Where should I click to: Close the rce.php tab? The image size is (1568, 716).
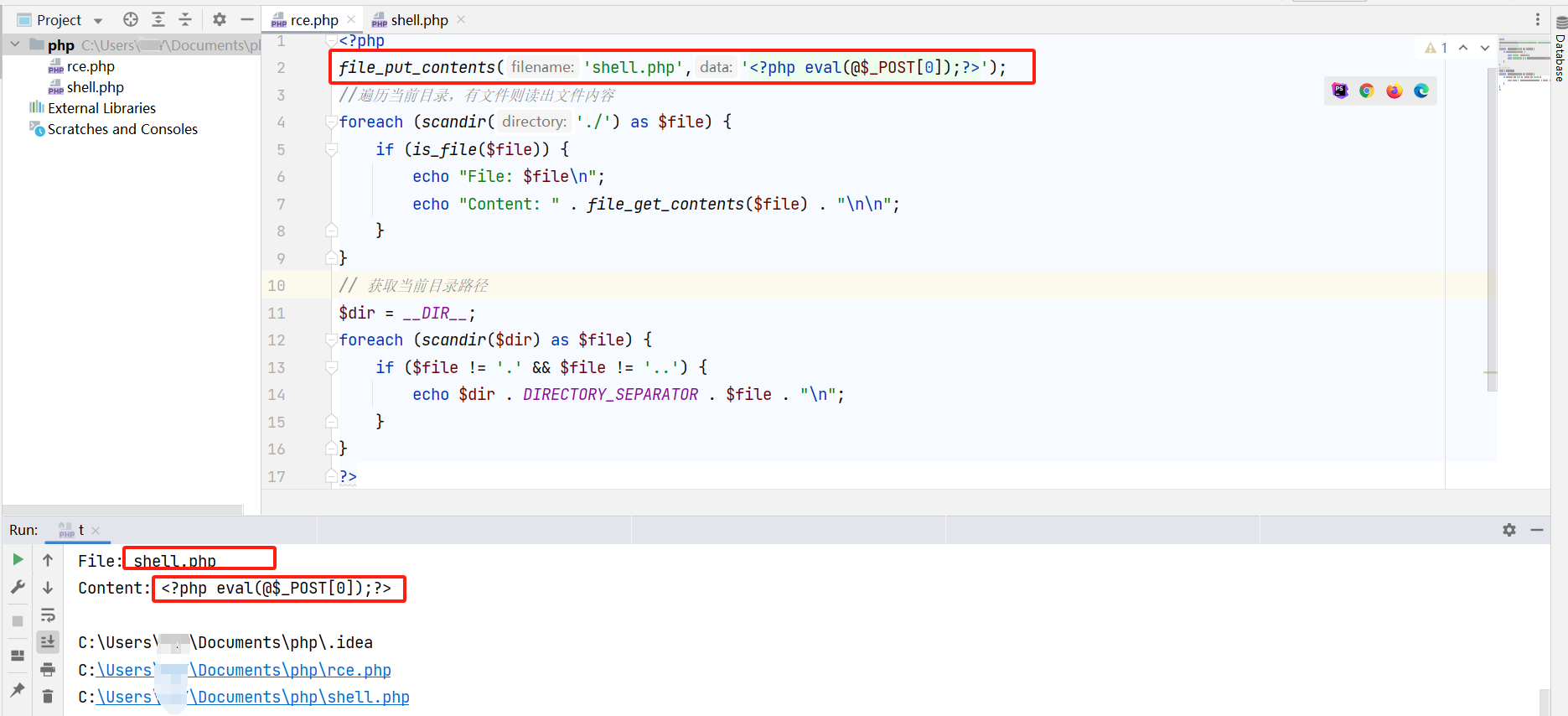(351, 20)
